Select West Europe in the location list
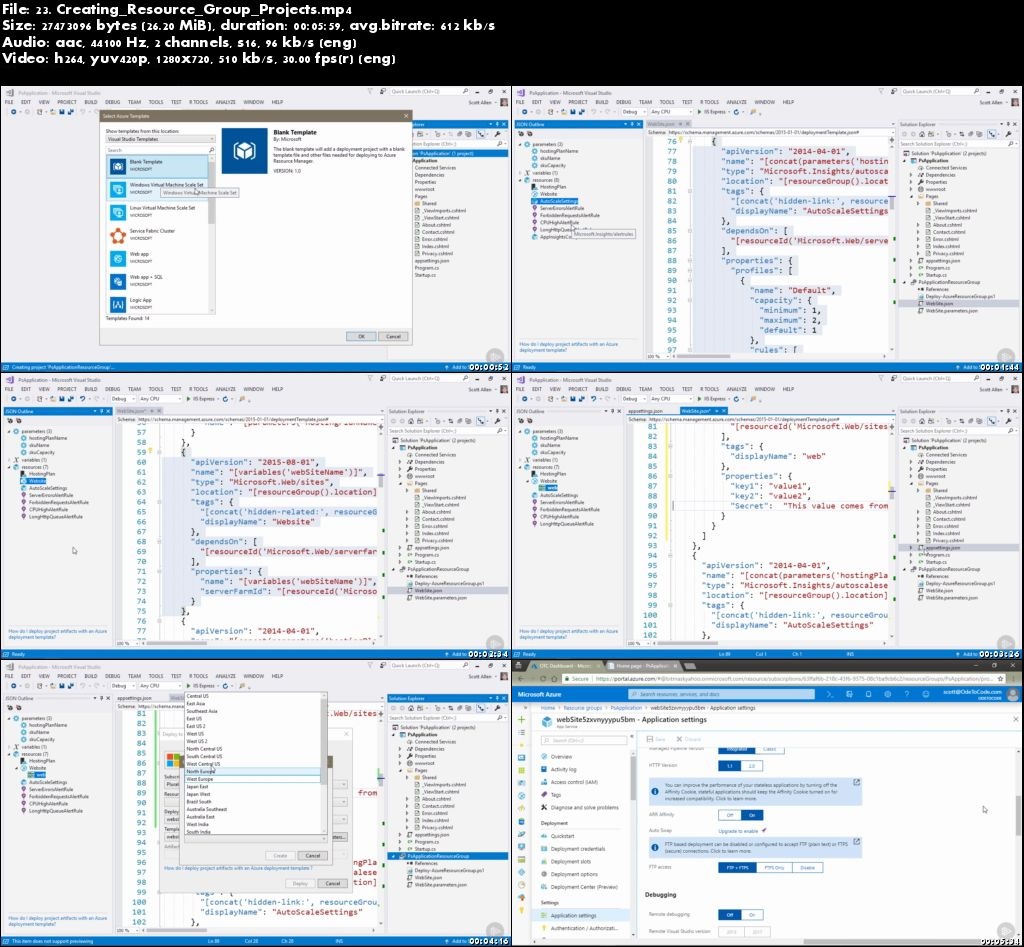Image resolution: width=1024 pixels, height=947 pixels. pyautogui.click(x=253, y=779)
